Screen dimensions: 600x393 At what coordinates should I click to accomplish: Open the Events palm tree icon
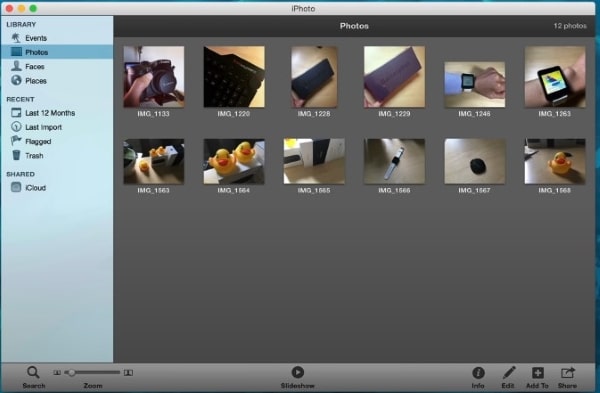pos(16,38)
